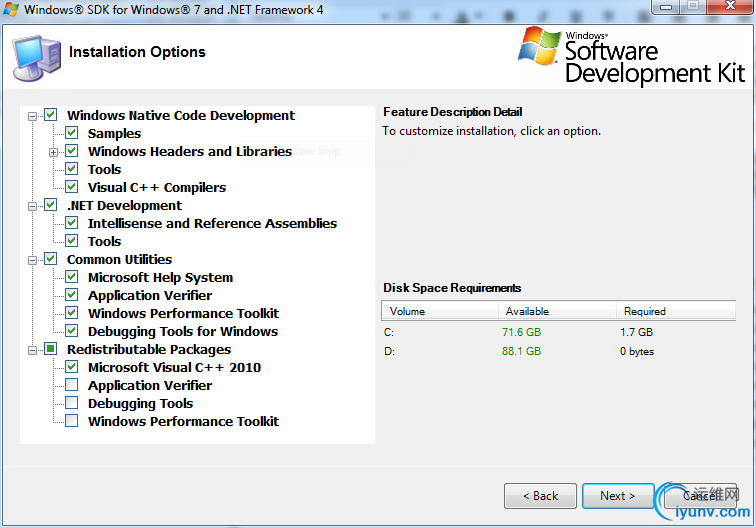
Task: Go to the previous step with Back
Action: pyautogui.click(x=540, y=496)
